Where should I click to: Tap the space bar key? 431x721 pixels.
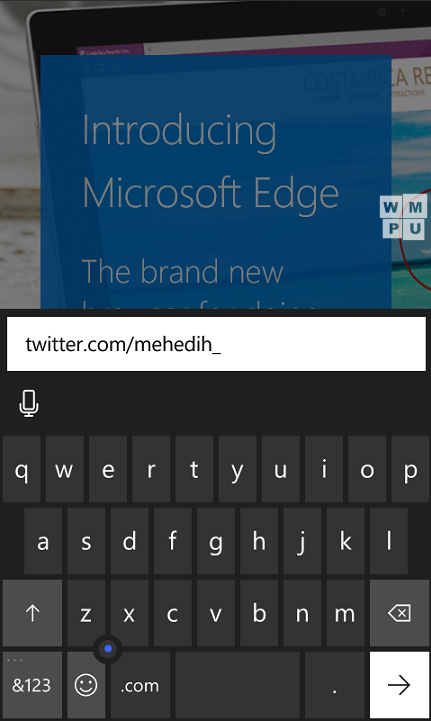[237, 685]
